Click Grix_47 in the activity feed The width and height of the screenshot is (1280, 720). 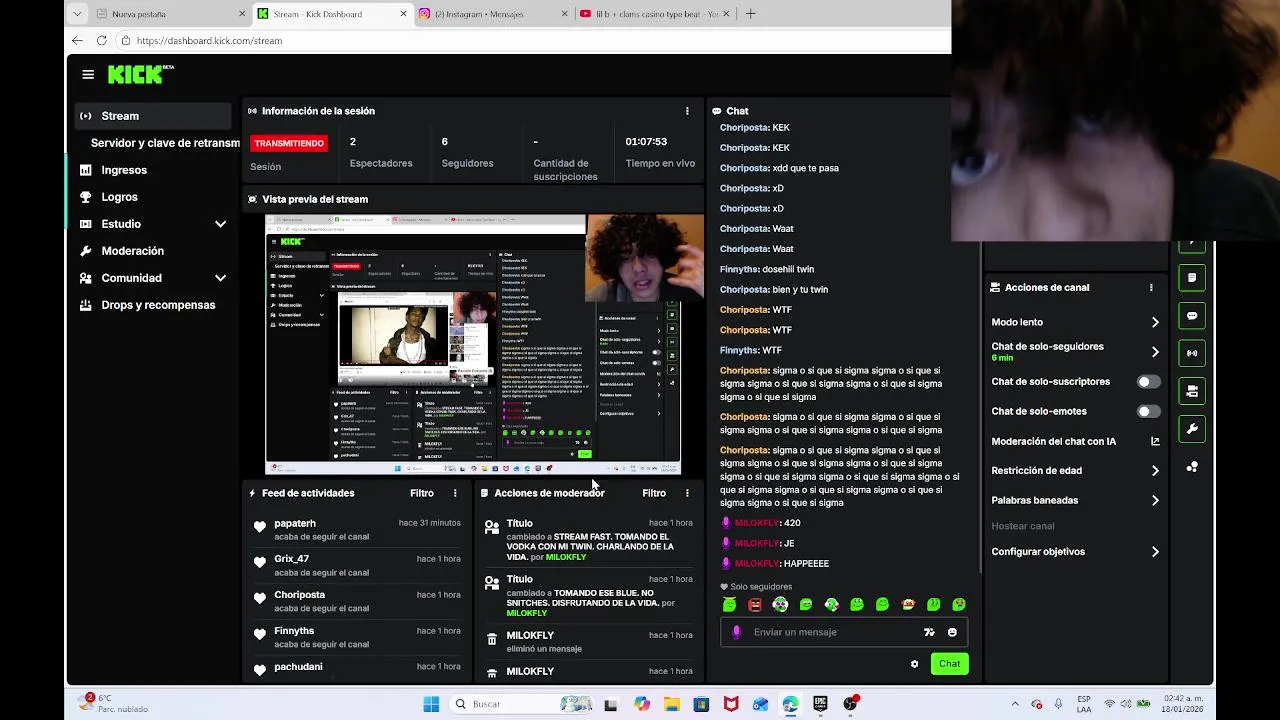[x=292, y=559]
